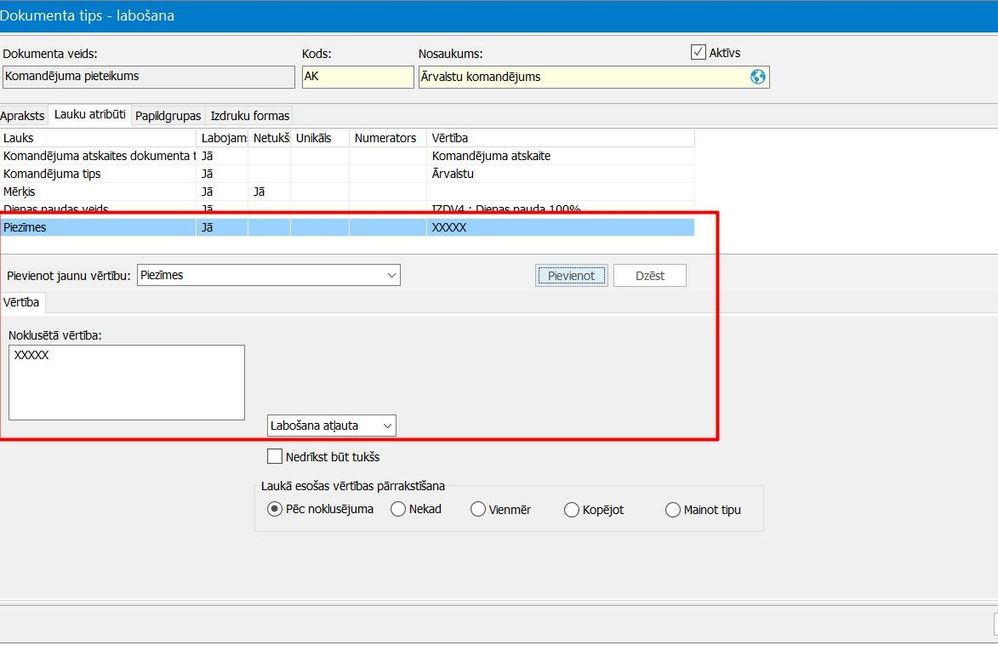Open the Papildgrupas tab
This screenshot has width=998, height=652.
tap(167, 115)
